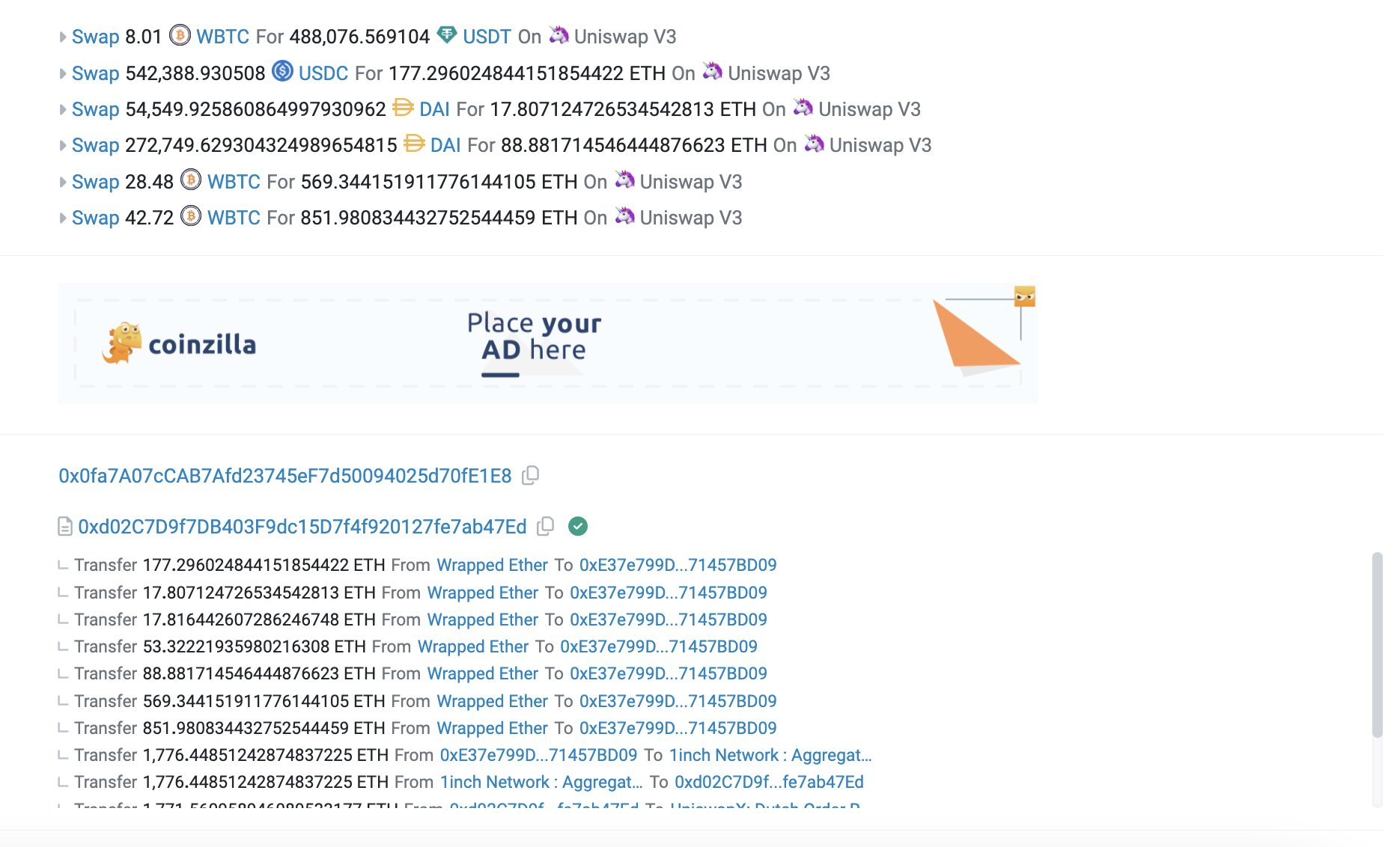
Task: Open Wrapped Ether link in 569.344 ETH transfer
Action: click(x=492, y=701)
